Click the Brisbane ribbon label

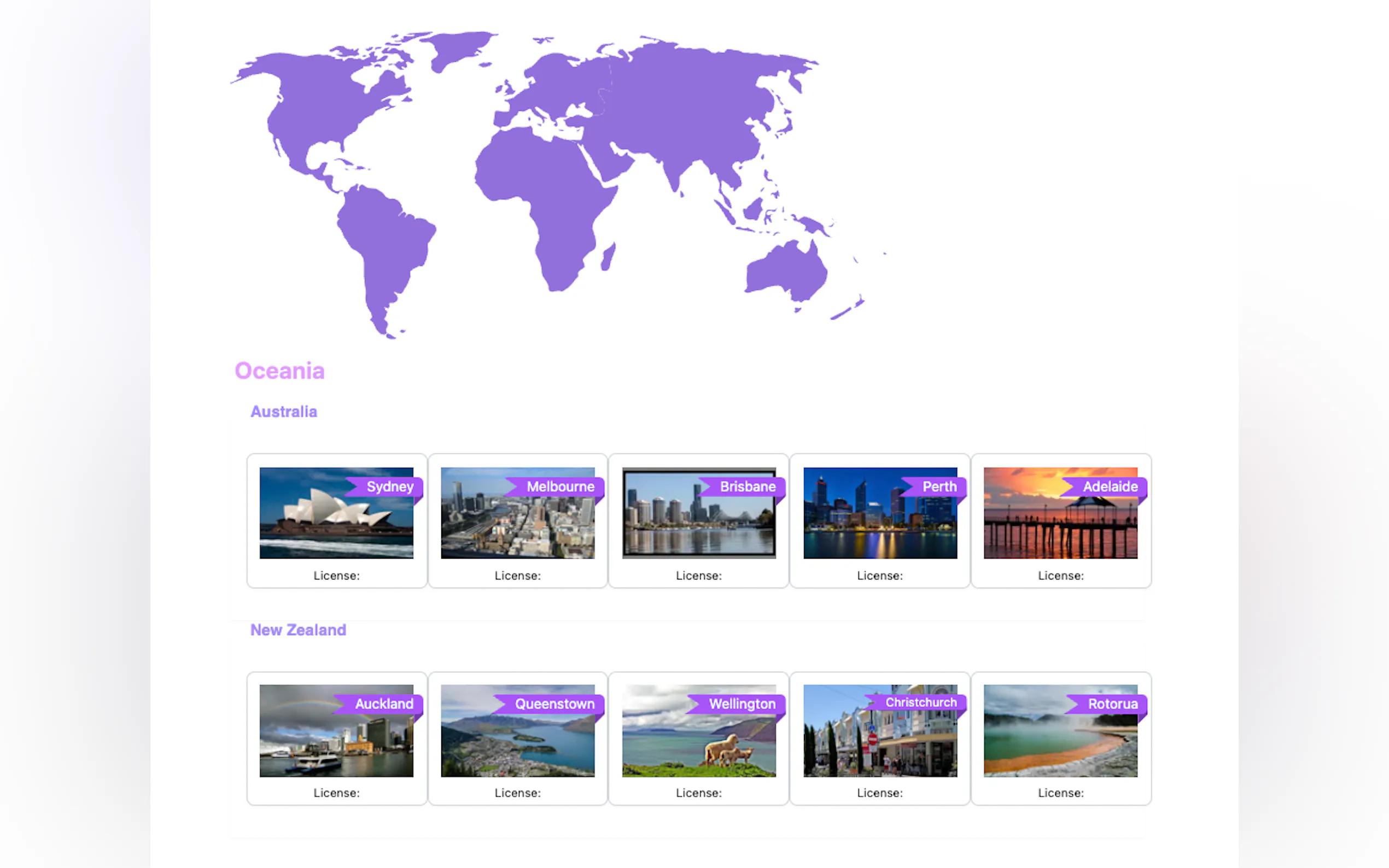click(747, 487)
